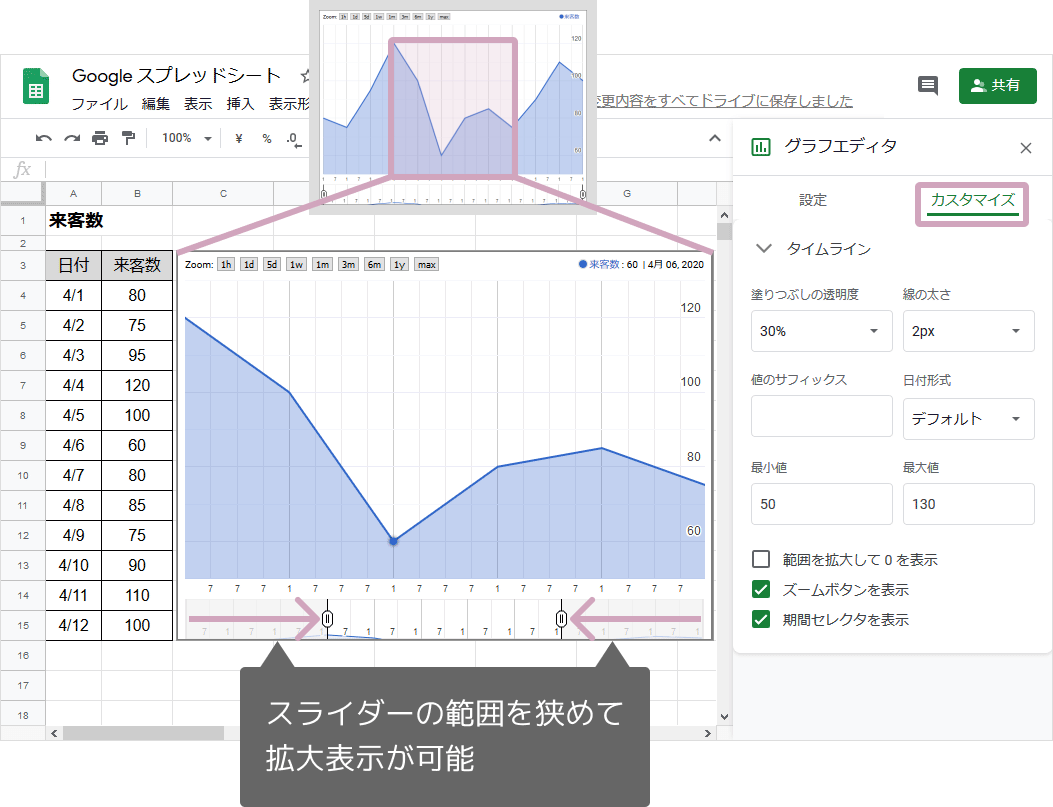Select row header 16
The image size is (1053, 807).
coord(23,655)
